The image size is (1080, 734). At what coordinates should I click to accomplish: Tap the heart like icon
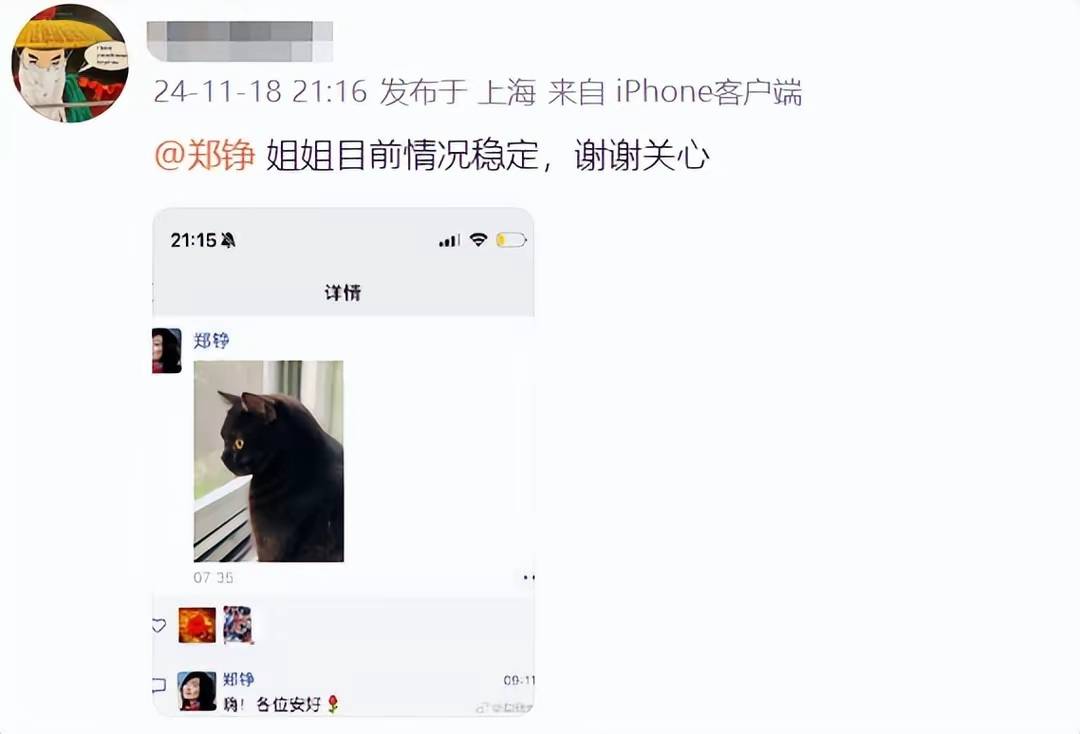159,625
